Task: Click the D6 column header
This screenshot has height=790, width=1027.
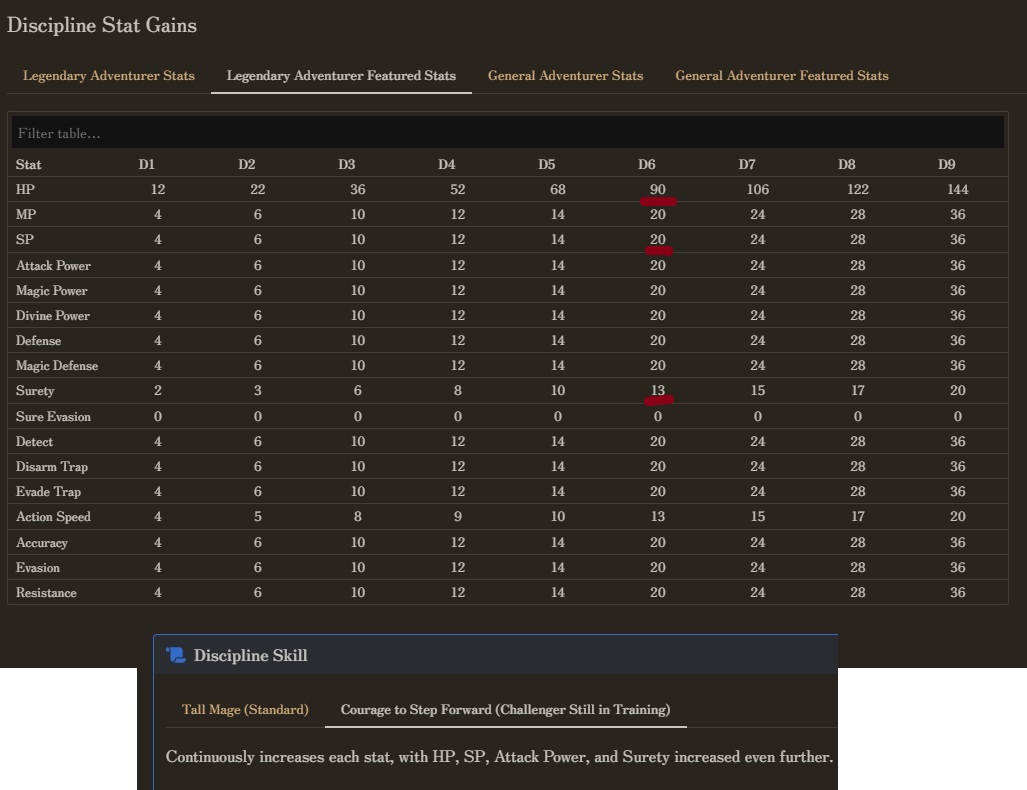Action: click(646, 164)
